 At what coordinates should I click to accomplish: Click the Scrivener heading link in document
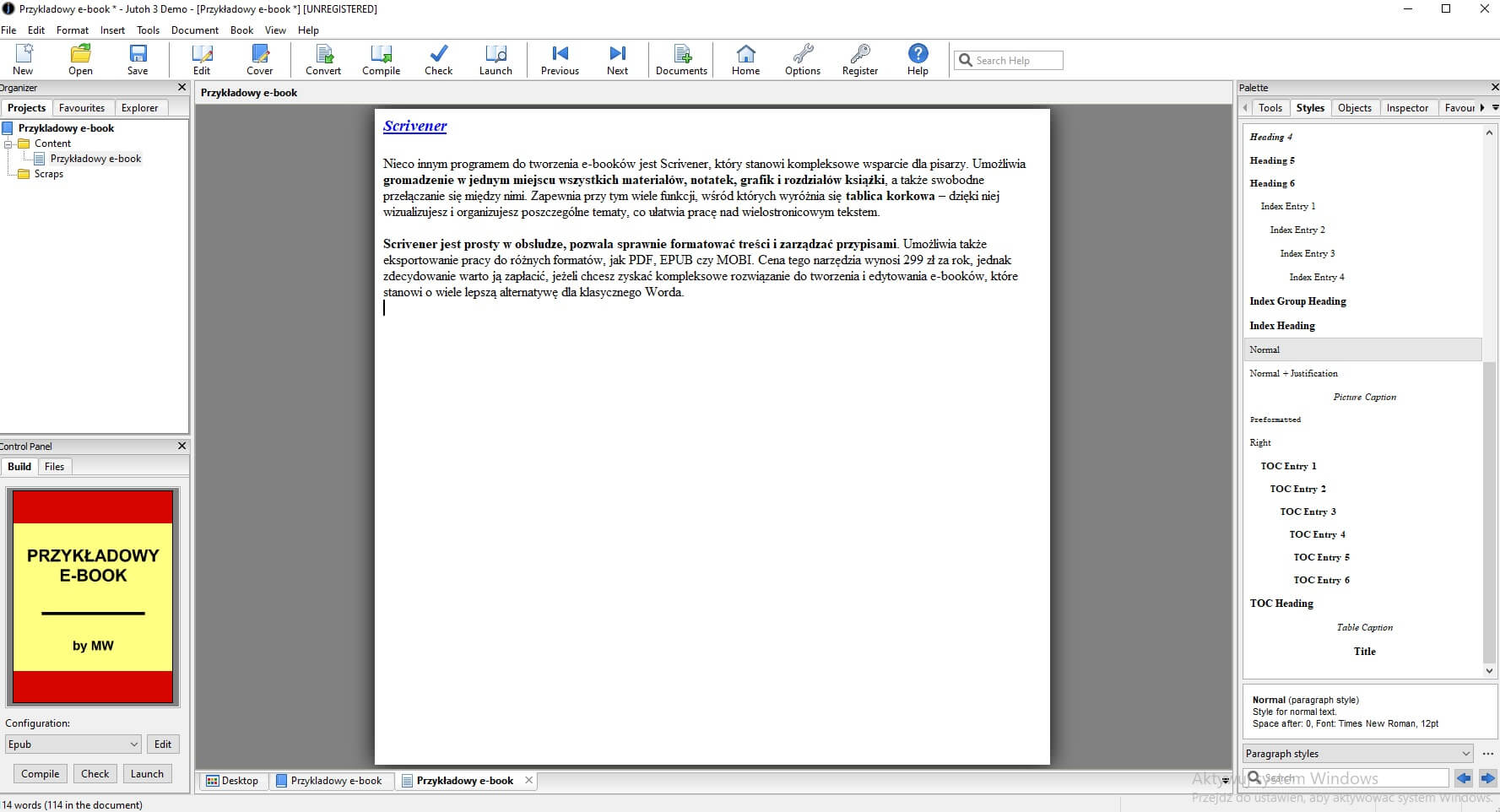(414, 126)
